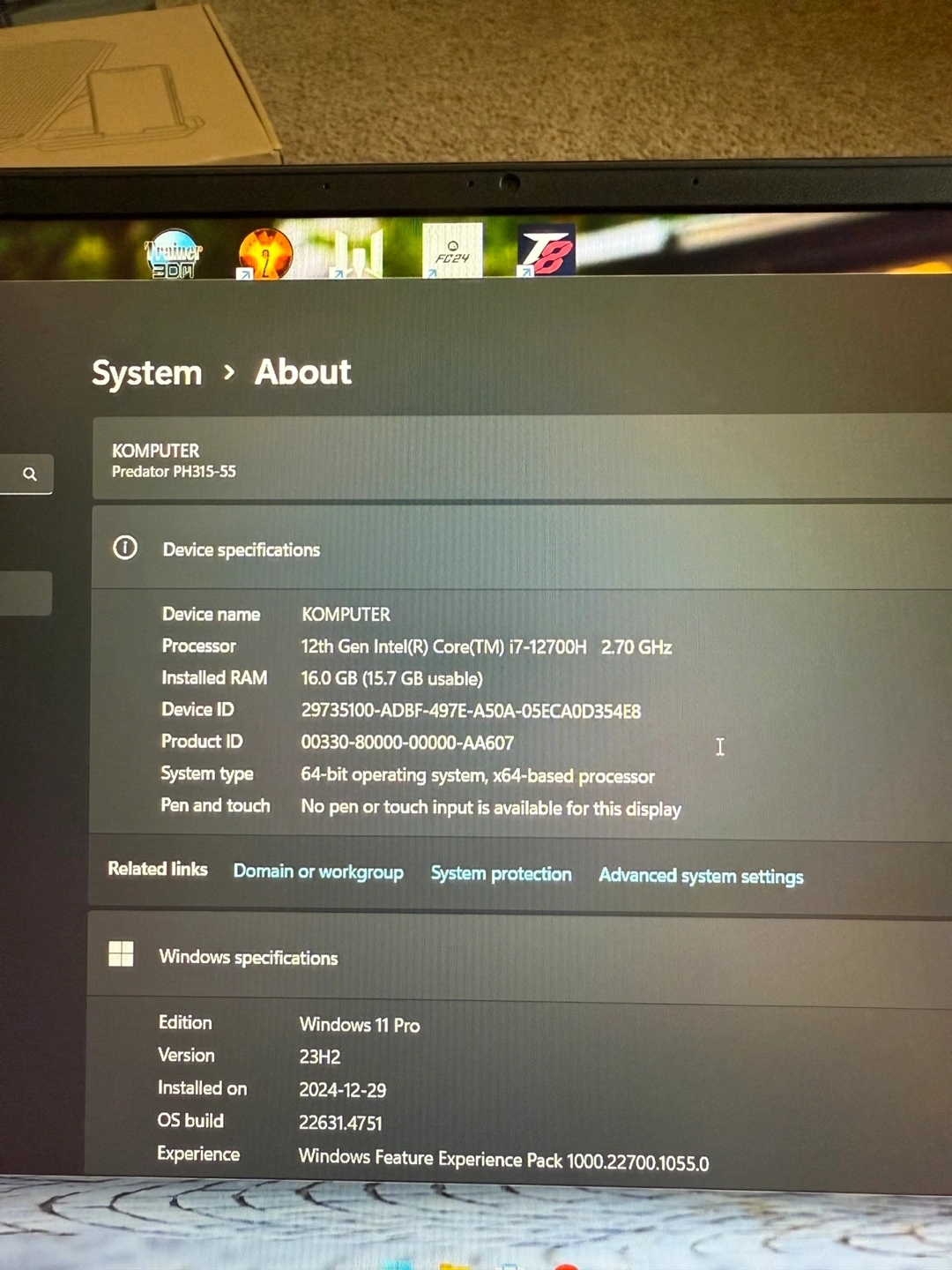Click the search magnifier icon in Settings
This screenshot has height=1270, width=952.
30,474
